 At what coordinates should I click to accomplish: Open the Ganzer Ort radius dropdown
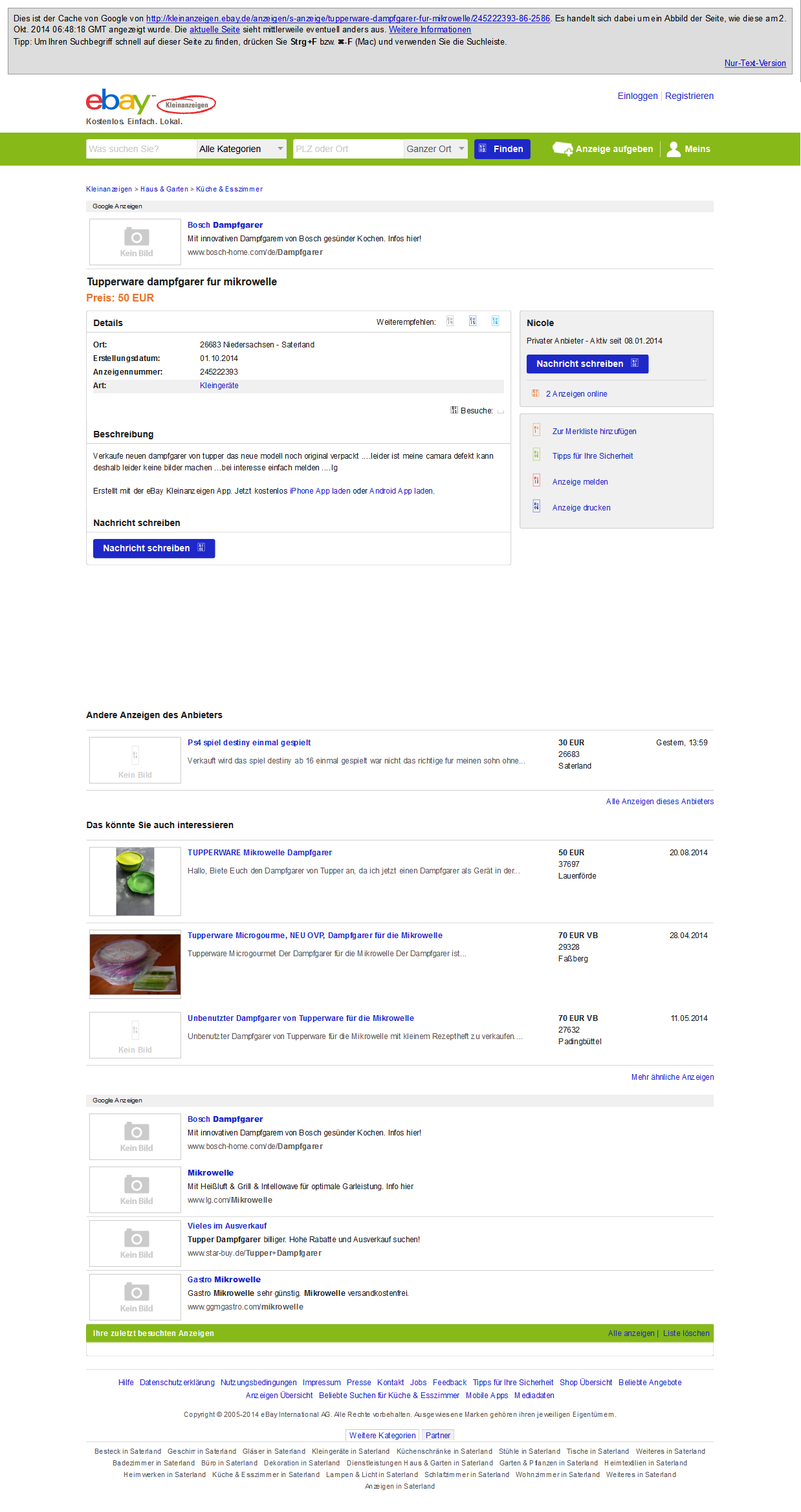(435, 149)
